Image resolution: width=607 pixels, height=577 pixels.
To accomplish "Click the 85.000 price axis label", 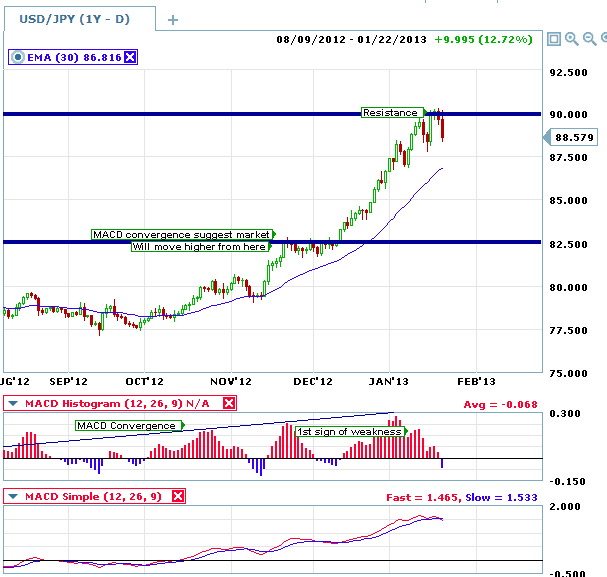I will (x=568, y=201).
